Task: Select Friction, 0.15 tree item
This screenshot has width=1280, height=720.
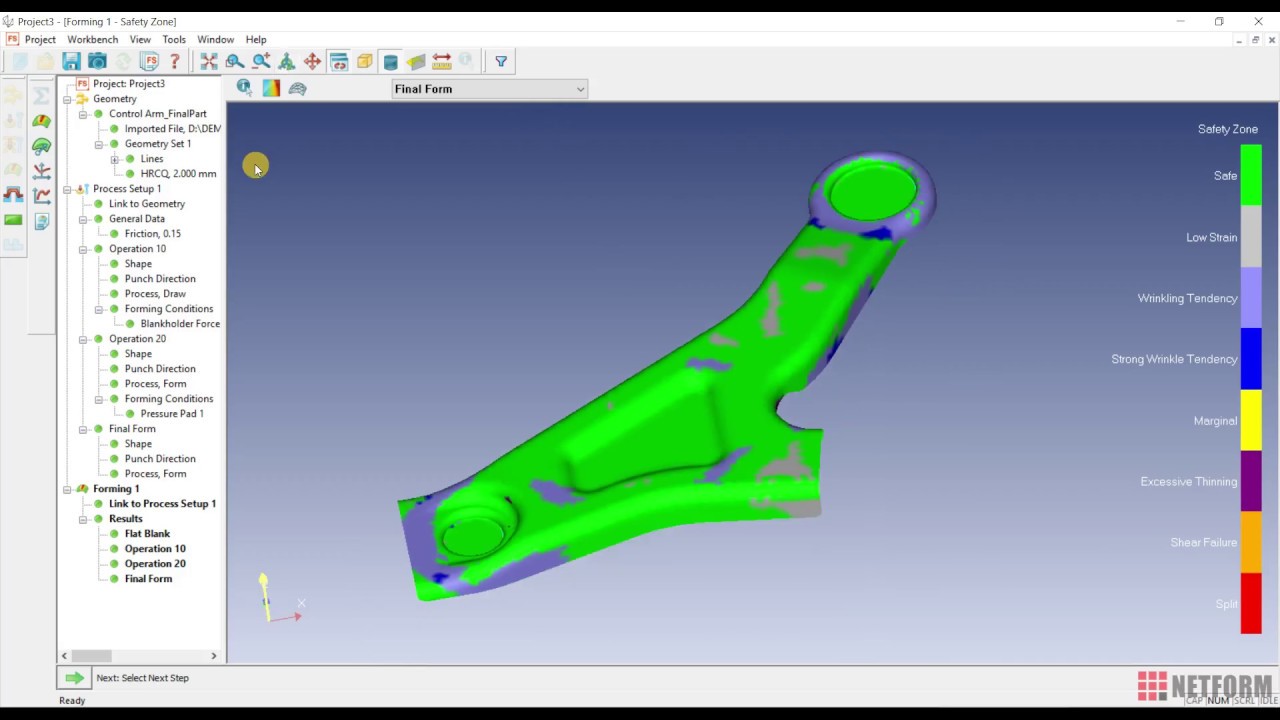Action: [153, 234]
